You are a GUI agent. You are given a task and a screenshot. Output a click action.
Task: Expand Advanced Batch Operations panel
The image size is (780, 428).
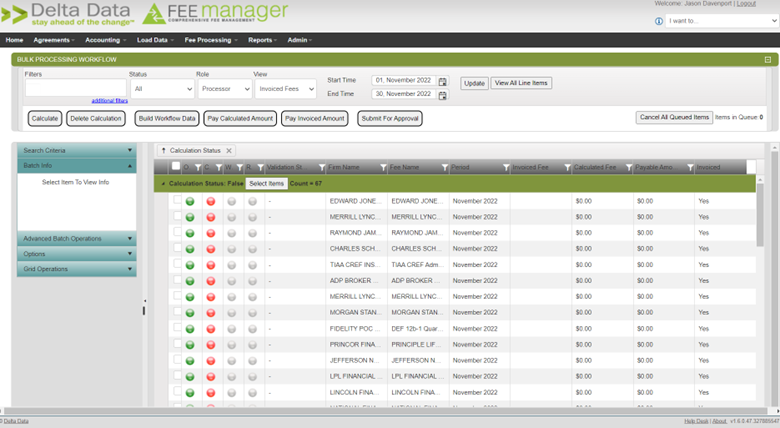tap(77, 239)
